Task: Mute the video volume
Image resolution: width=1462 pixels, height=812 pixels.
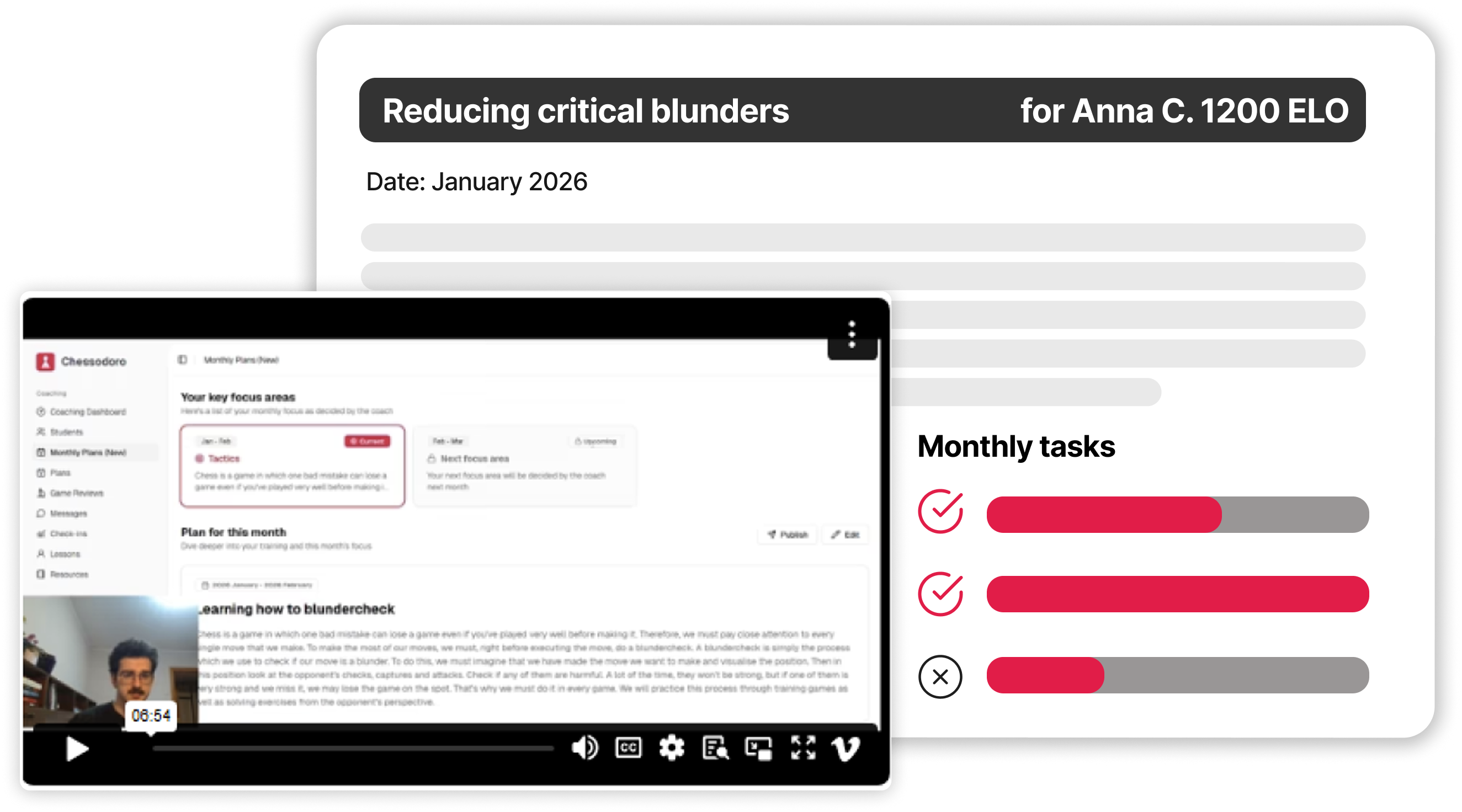Action: tap(584, 748)
